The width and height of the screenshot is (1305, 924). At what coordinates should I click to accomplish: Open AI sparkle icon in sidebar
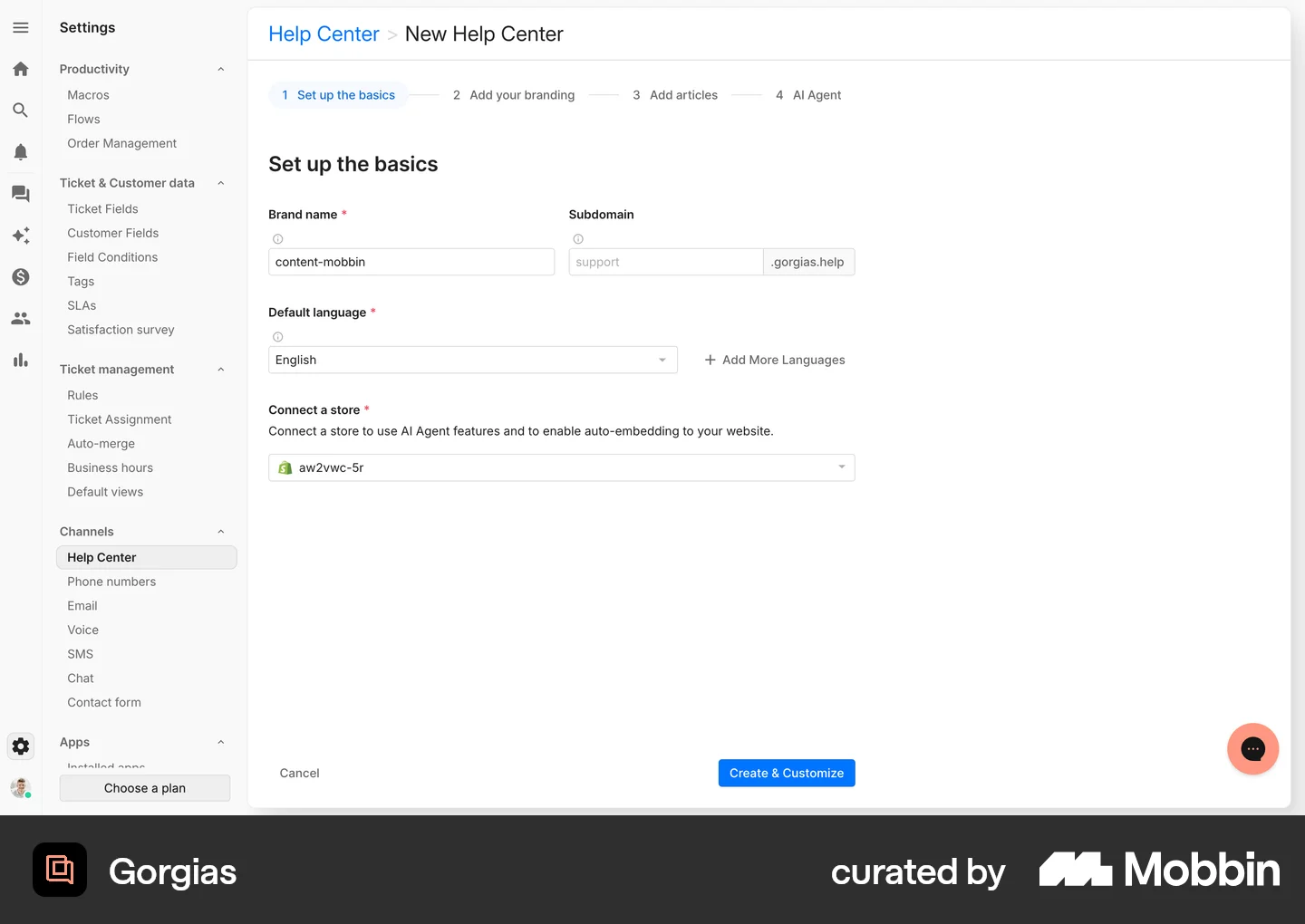(21, 236)
